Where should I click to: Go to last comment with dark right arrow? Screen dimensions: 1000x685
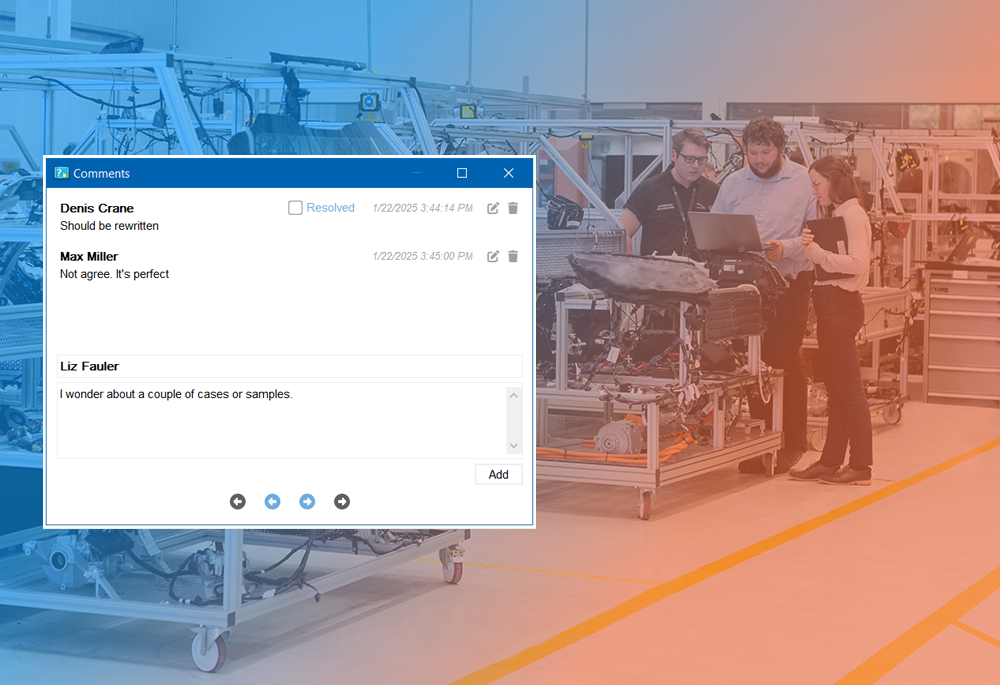[342, 502]
